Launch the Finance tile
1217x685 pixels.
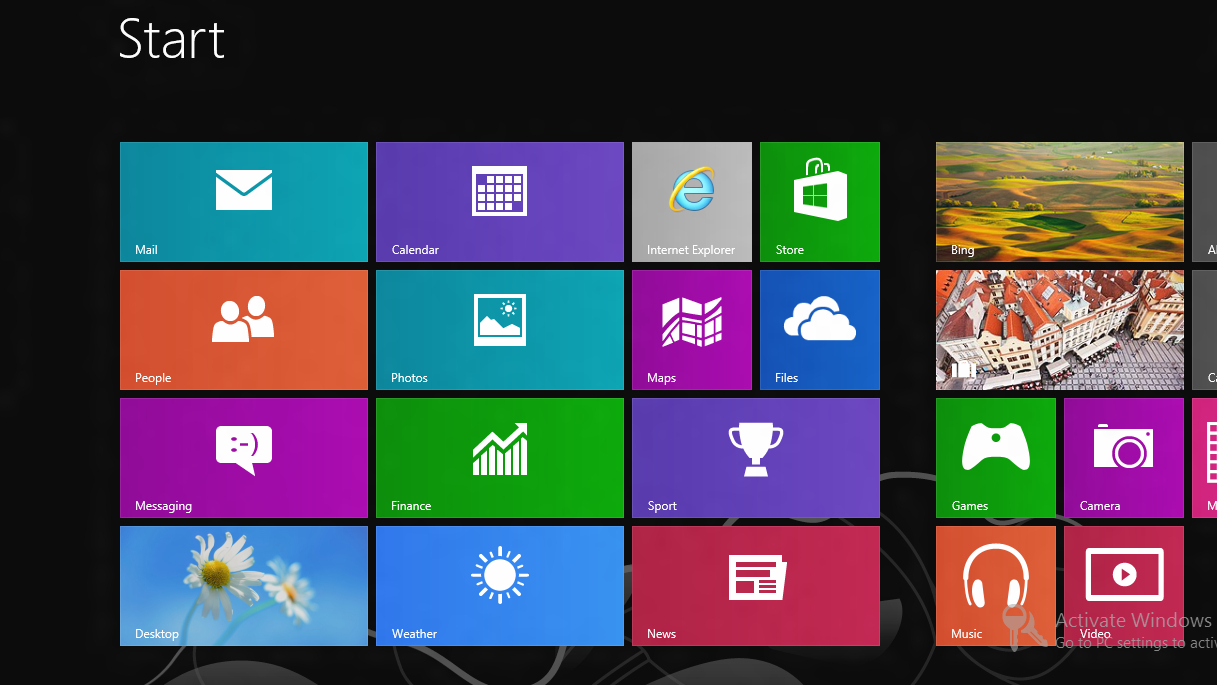(499, 457)
